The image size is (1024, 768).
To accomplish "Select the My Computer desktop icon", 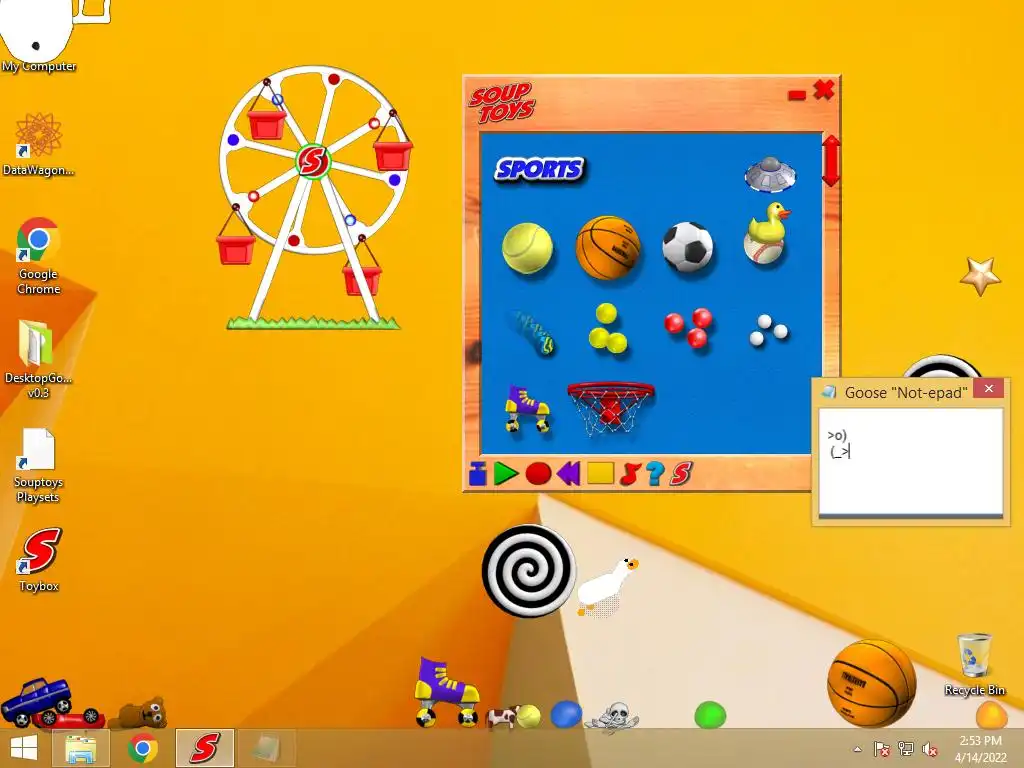I will coord(39,36).
